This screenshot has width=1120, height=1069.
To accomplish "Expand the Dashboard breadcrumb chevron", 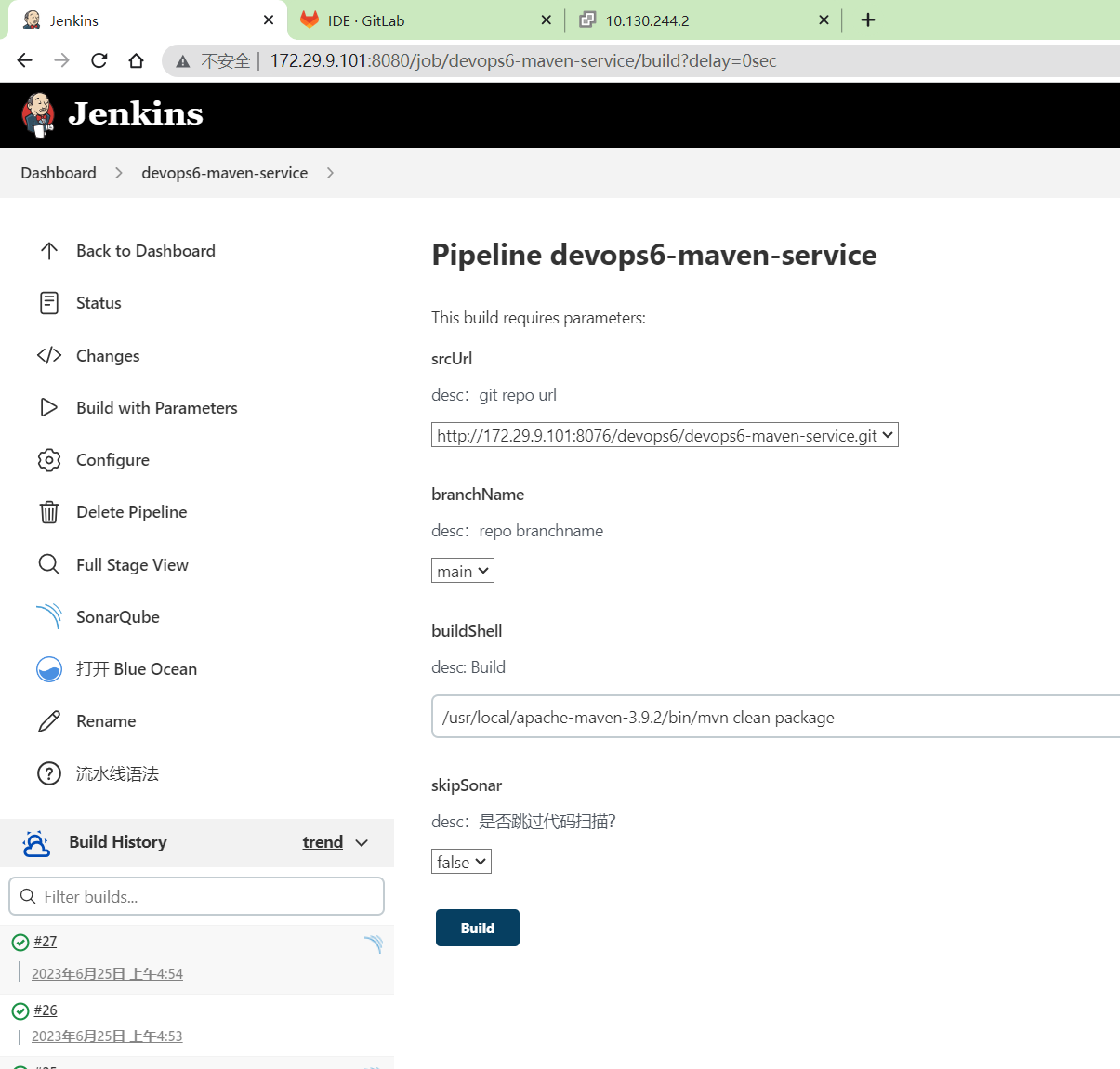I will point(119,173).
